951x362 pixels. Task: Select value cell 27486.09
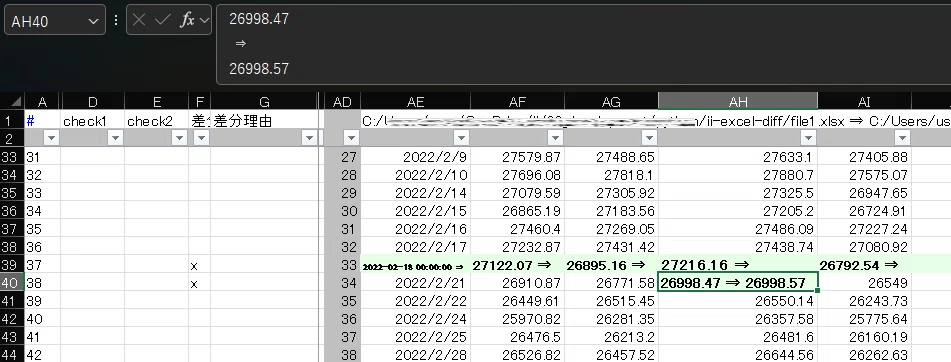click(x=738, y=229)
